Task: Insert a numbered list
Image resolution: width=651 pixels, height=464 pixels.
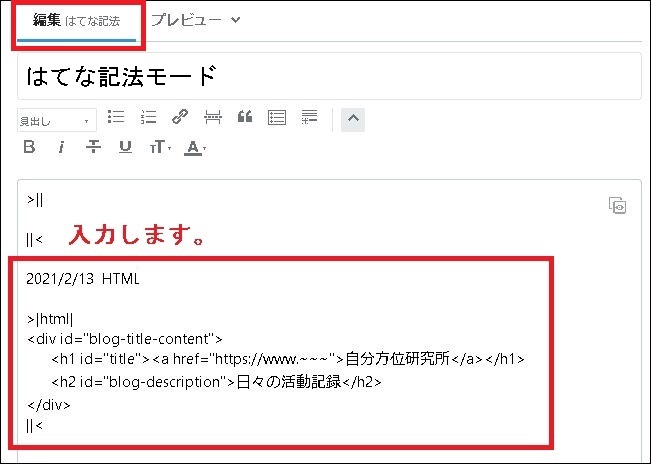Action: click(148, 117)
